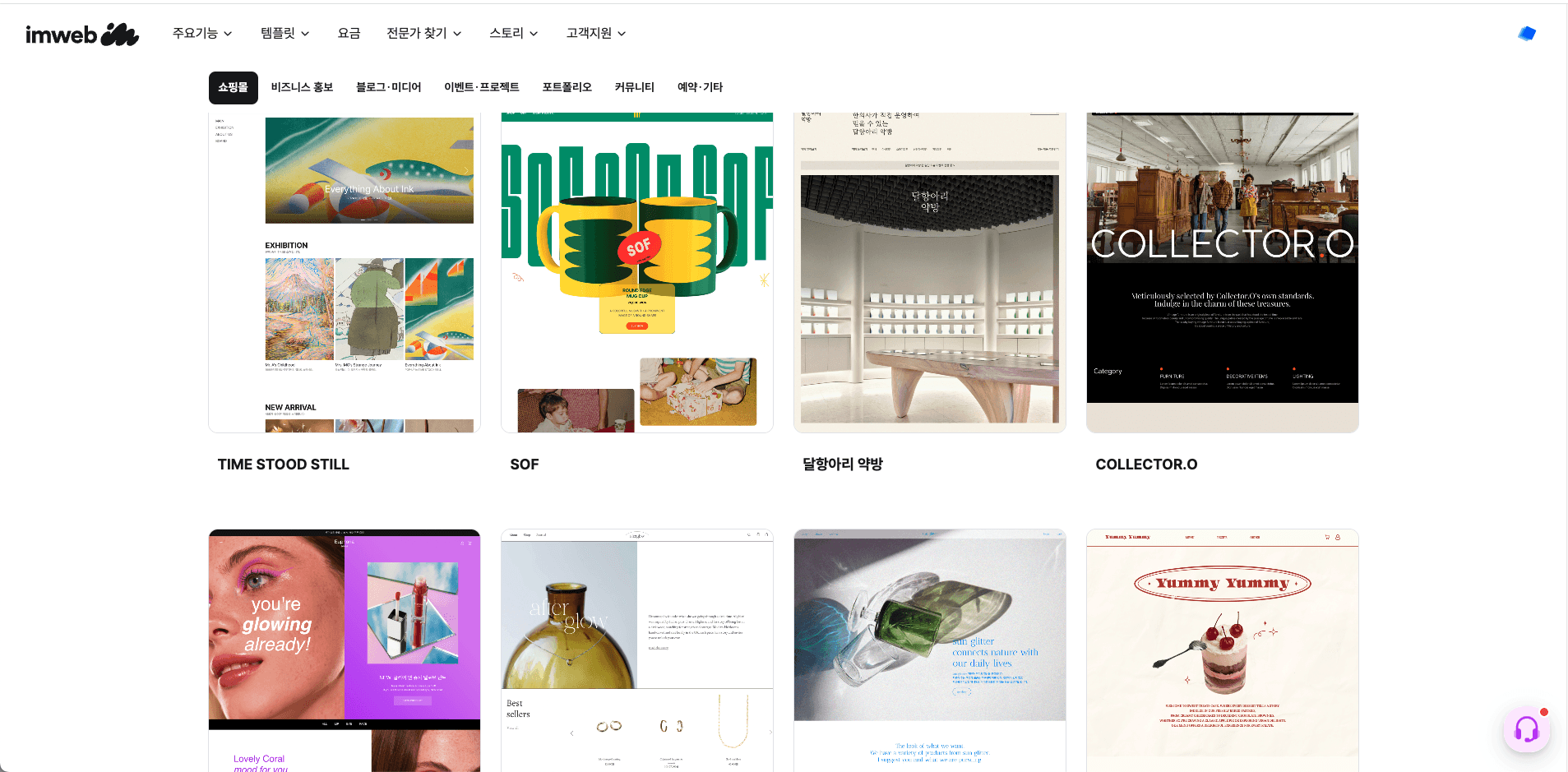
Task: Expand the 스토리 menu
Action: point(514,33)
